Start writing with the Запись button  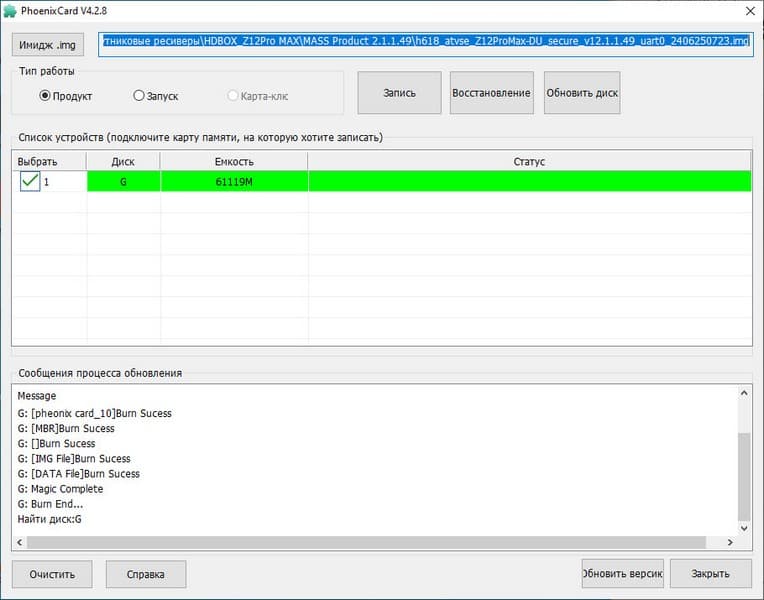[x=400, y=93]
